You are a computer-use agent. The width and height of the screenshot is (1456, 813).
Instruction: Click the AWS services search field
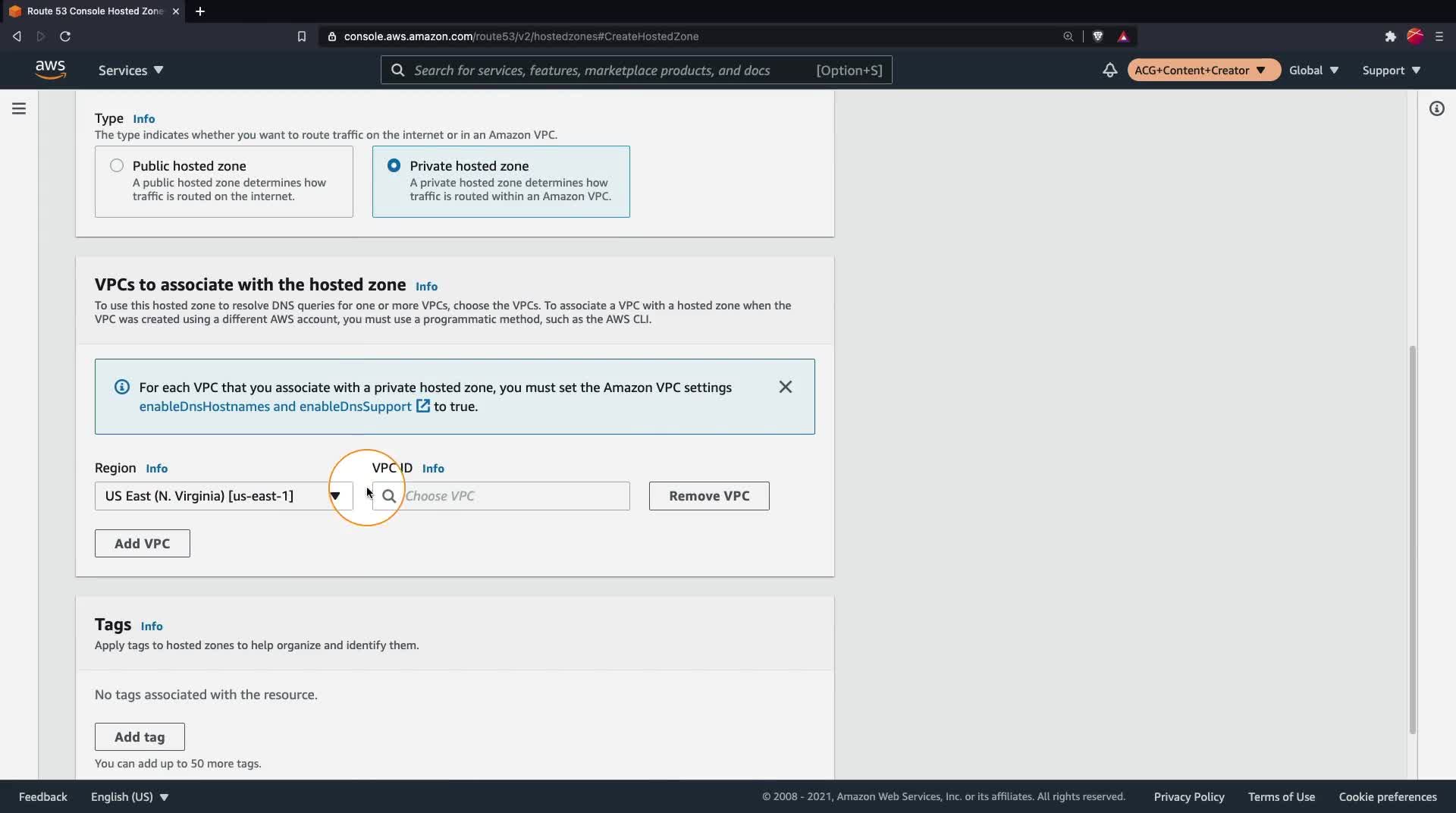(636, 70)
